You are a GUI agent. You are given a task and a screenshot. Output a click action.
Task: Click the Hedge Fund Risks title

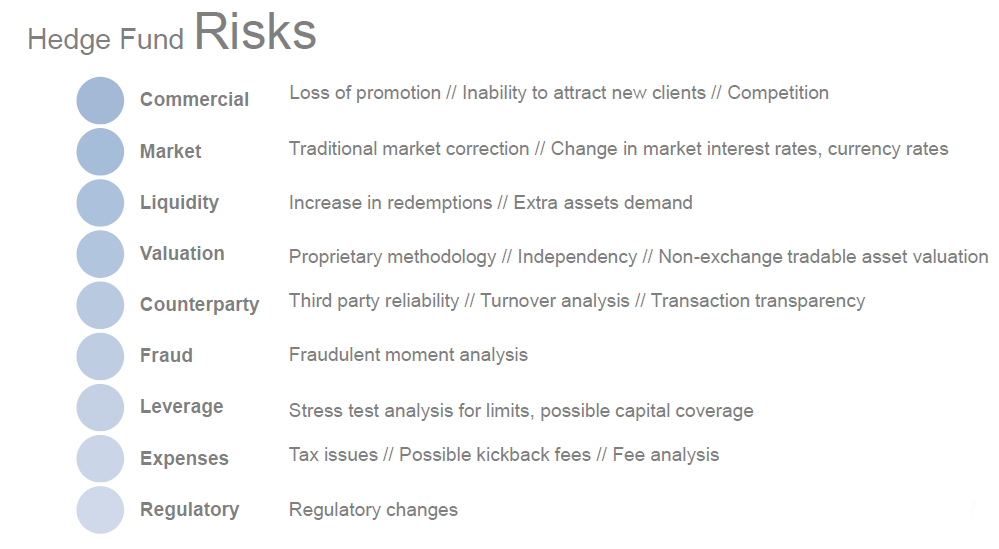[x=172, y=32]
